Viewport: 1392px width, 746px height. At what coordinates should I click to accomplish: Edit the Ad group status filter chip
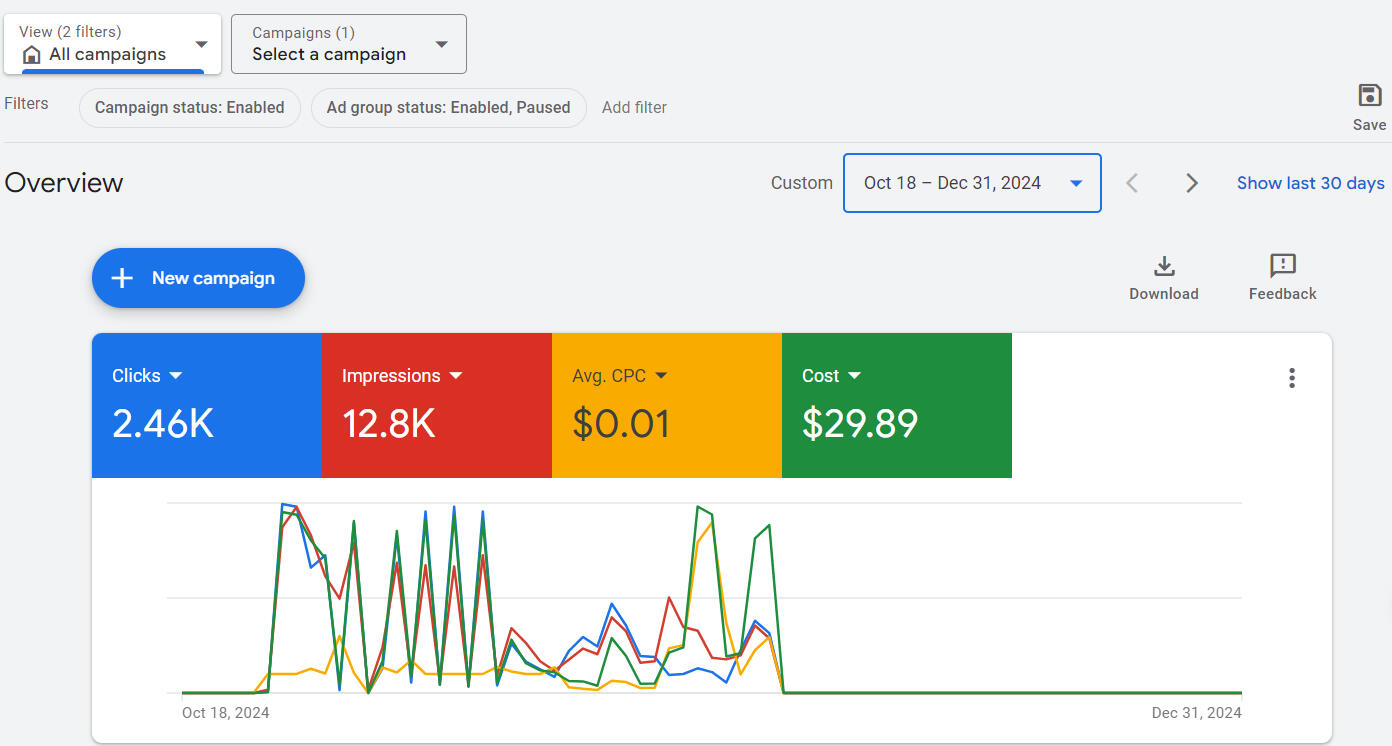(x=448, y=107)
